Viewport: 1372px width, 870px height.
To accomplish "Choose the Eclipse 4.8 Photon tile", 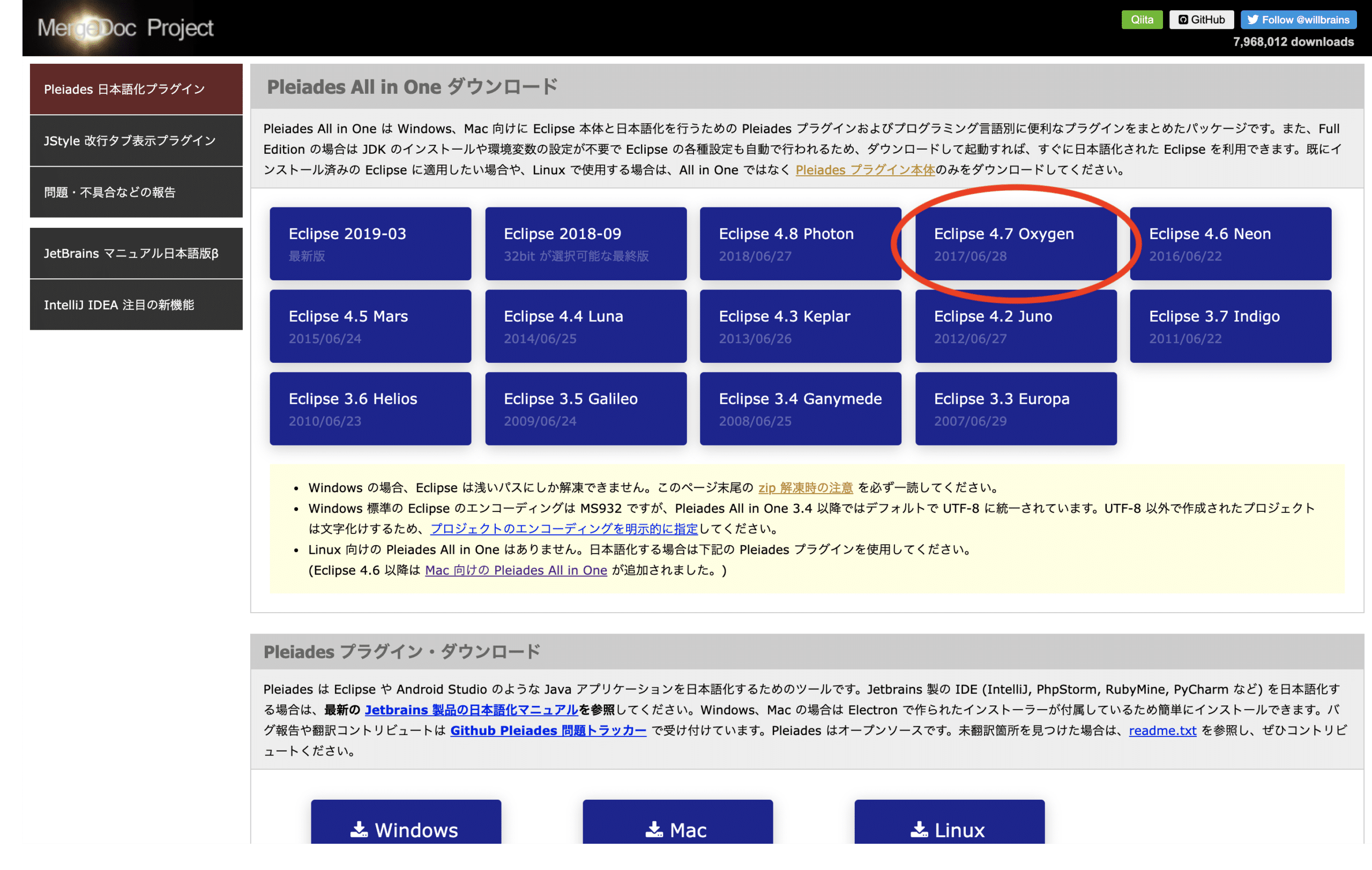I will click(x=801, y=243).
